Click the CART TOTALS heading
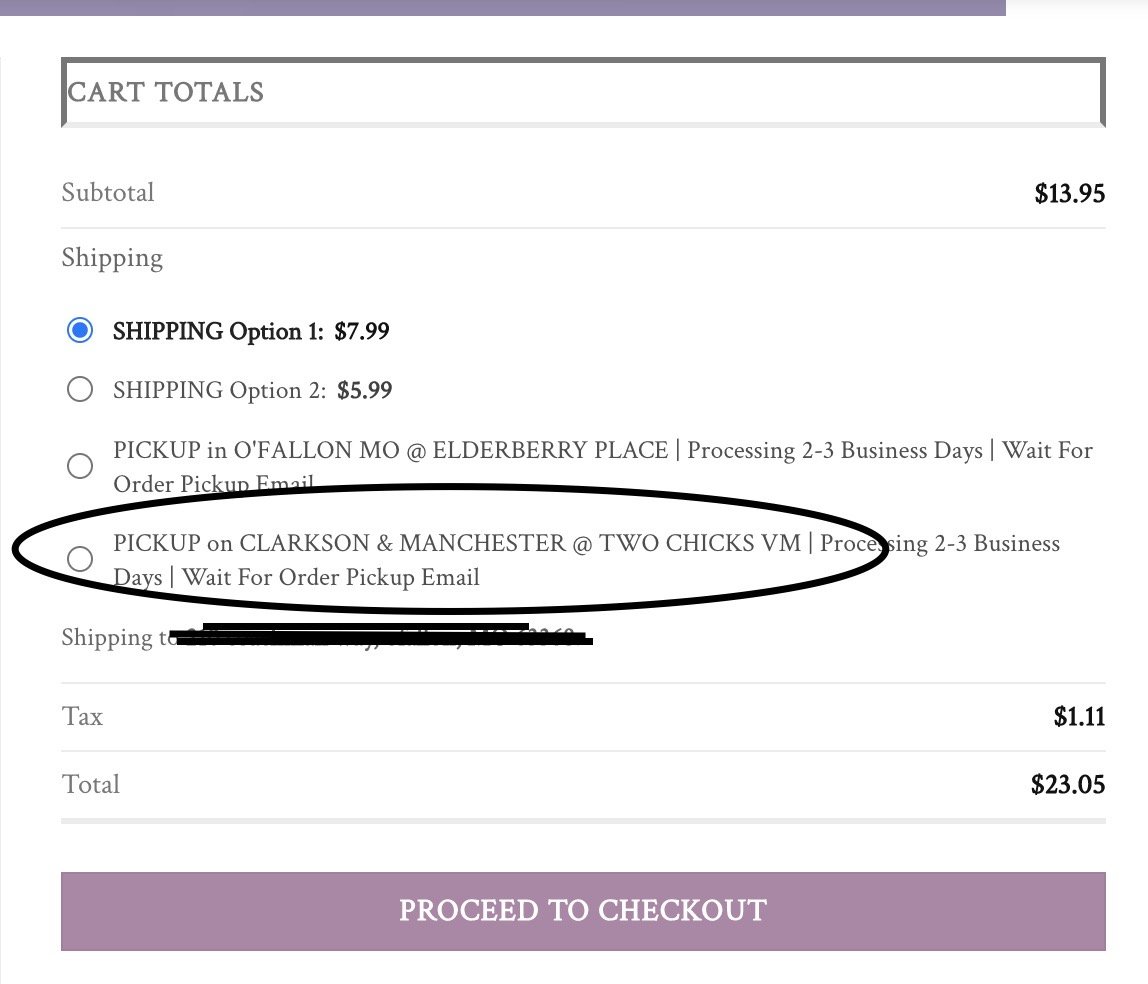1148x984 pixels. 166,93
